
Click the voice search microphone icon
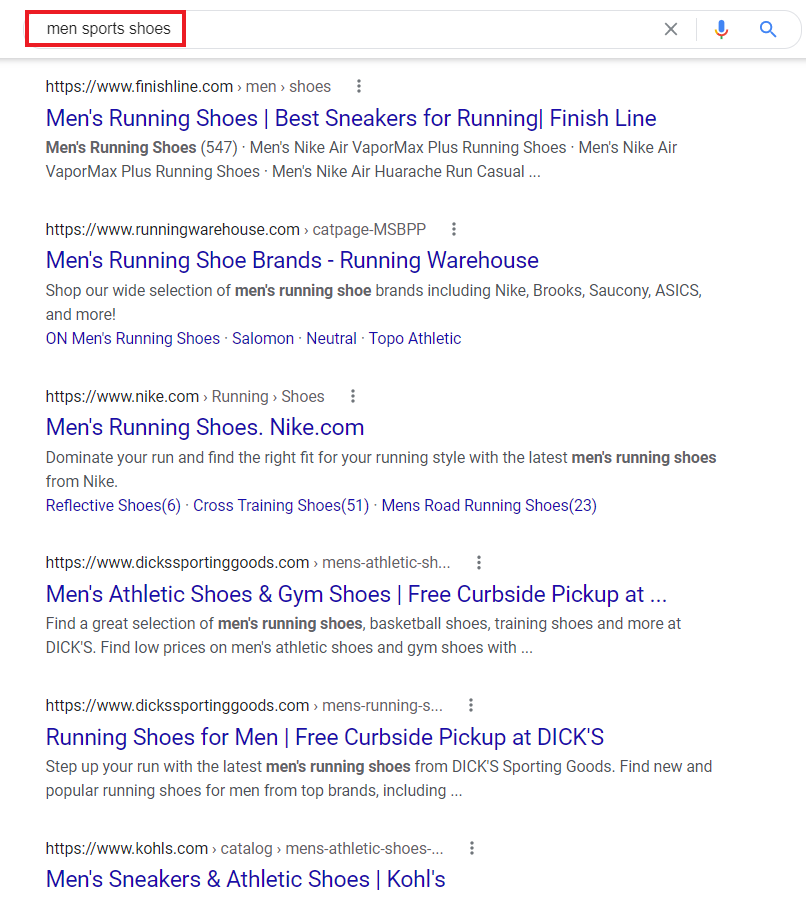click(x=721, y=29)
